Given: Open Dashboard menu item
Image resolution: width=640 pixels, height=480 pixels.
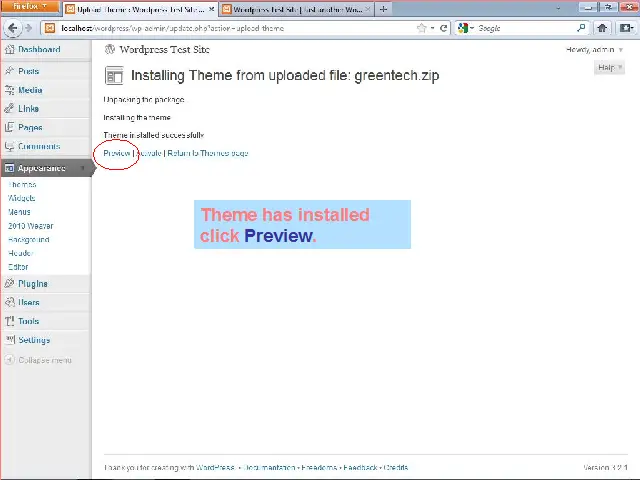Looking at the screenshot, I should [39, 49].
